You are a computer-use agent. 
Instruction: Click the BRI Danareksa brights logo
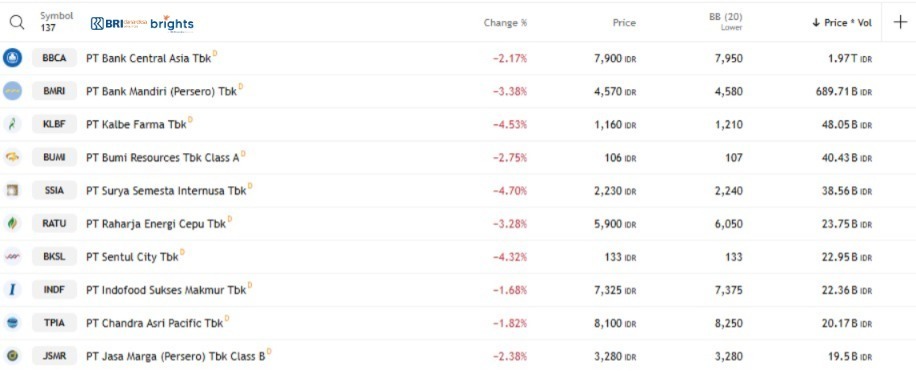(142, 23)
